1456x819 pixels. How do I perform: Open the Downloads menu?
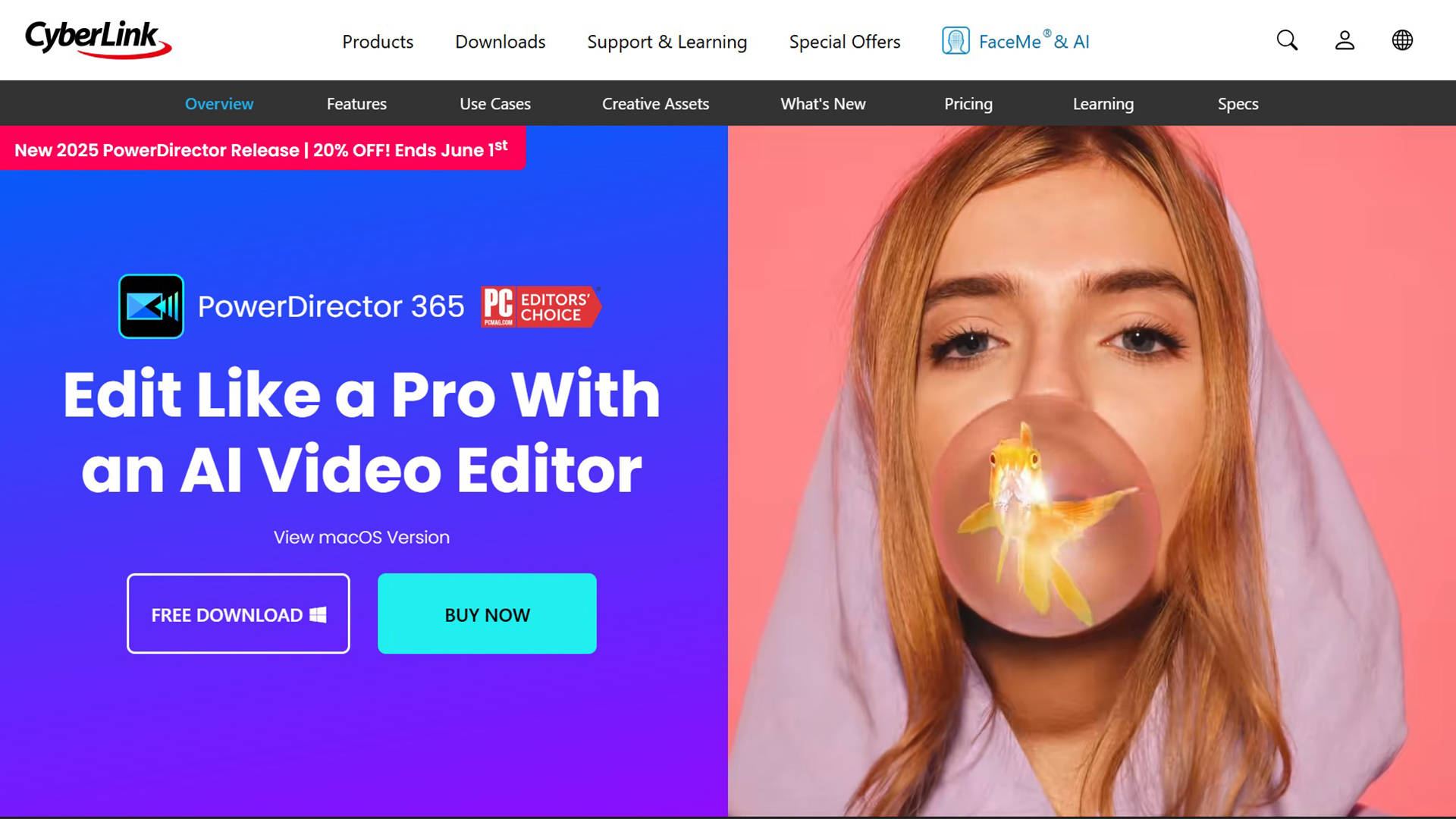tap(500, 42)
